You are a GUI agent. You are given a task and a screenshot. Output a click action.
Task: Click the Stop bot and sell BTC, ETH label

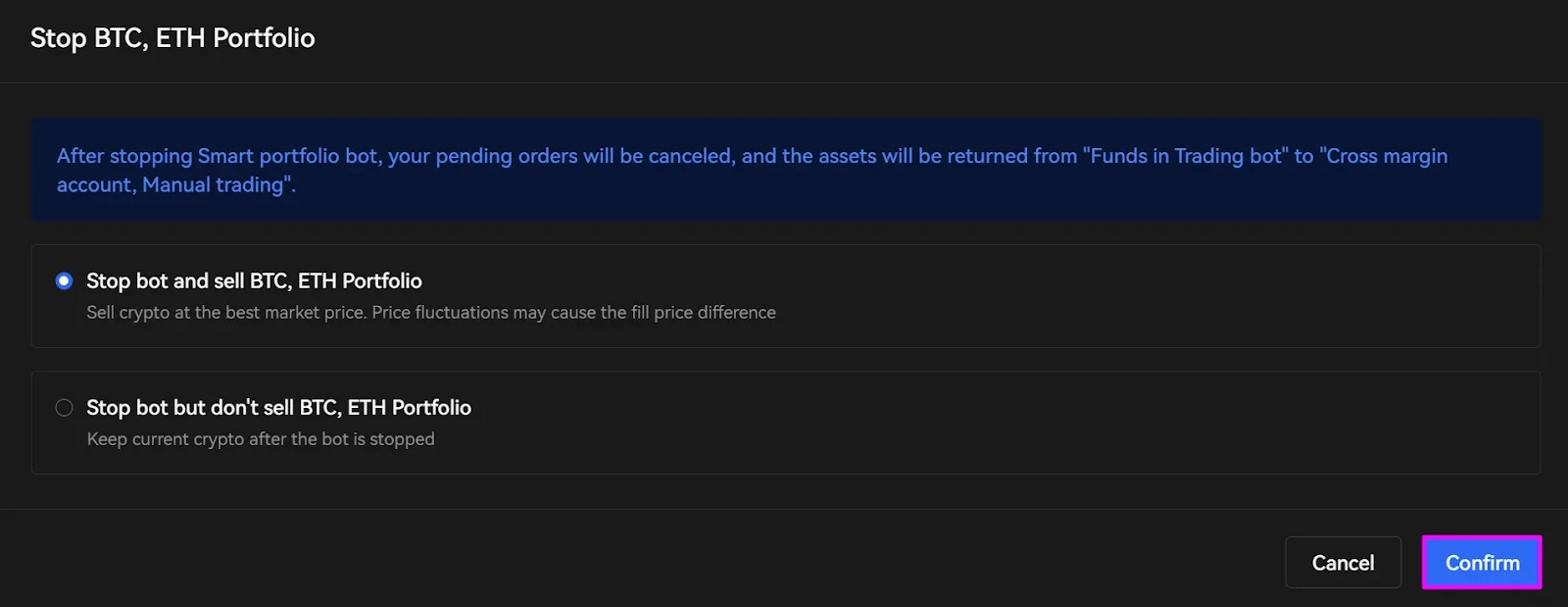[254, 281]
